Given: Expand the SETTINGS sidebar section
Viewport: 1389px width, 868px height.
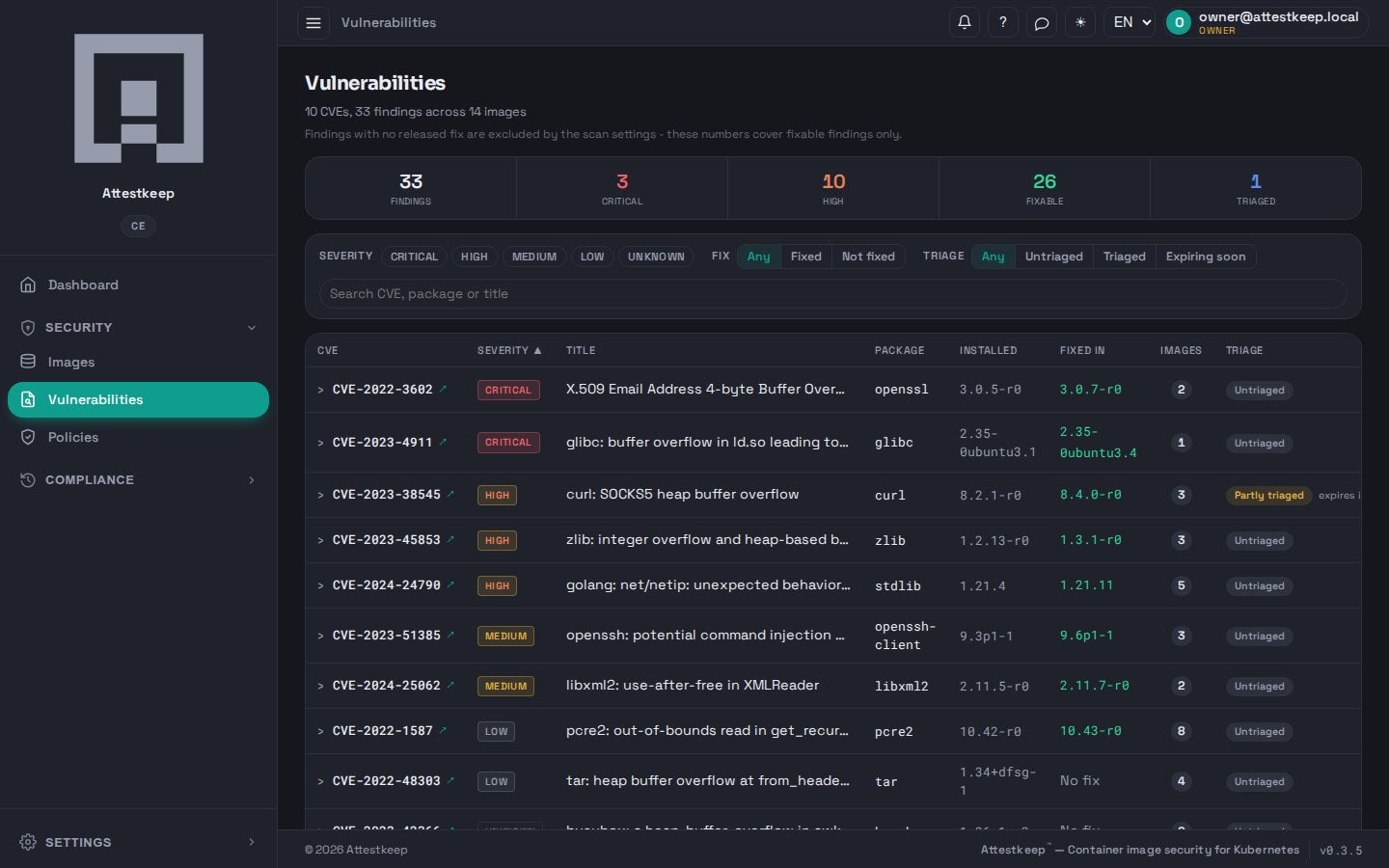Looking at the screenshot, I should 138,842.
